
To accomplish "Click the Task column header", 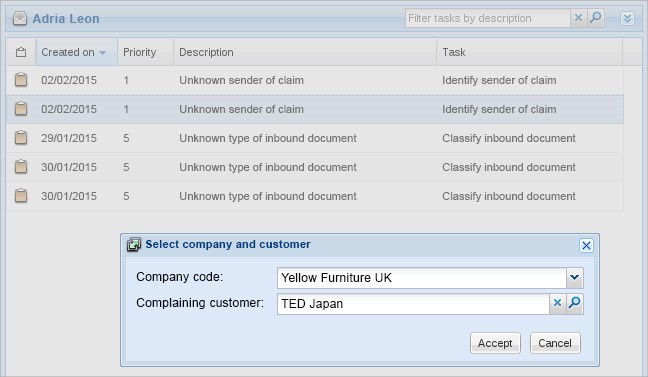I will tap(529, 52).
